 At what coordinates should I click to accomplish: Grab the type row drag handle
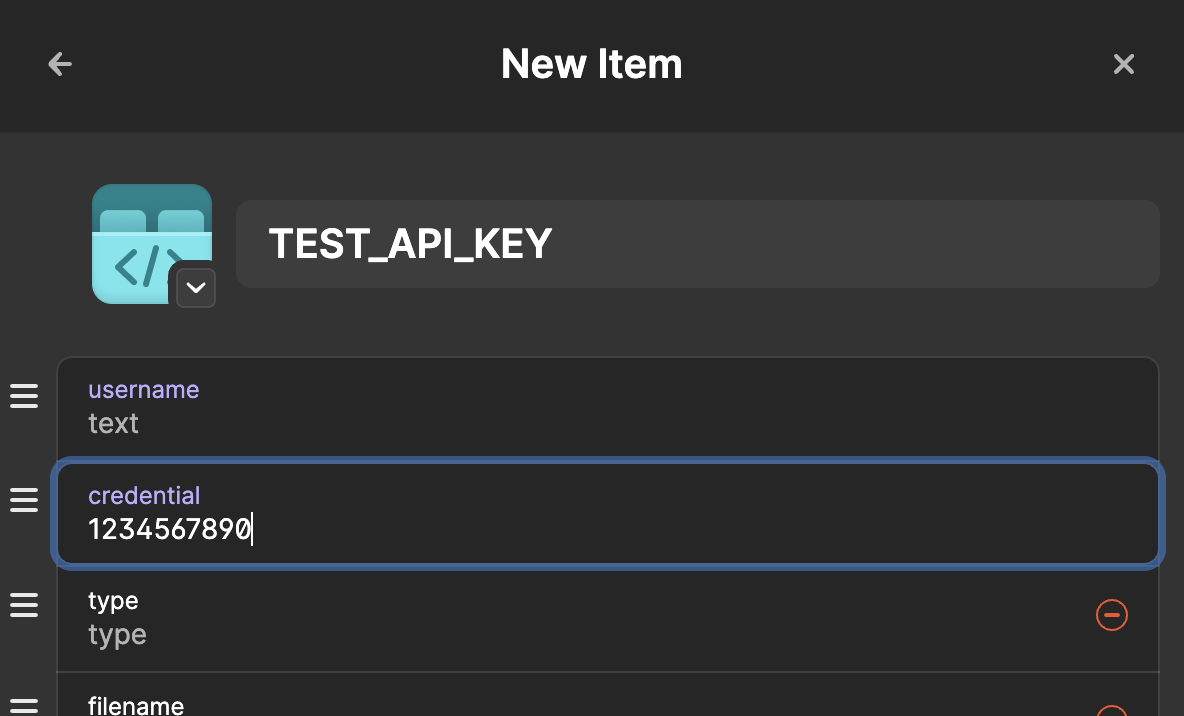pos(24,605)
